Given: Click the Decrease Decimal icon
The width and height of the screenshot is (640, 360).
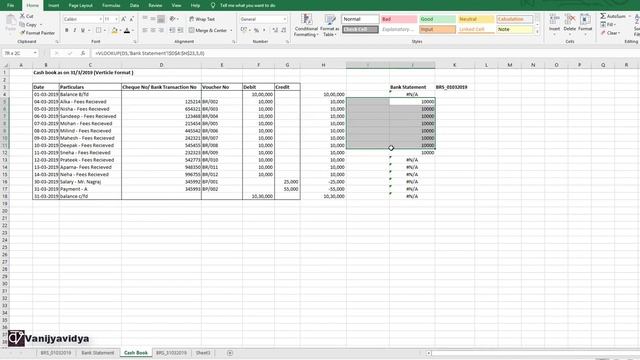Looking at the screenshot, I should point(283,30).
